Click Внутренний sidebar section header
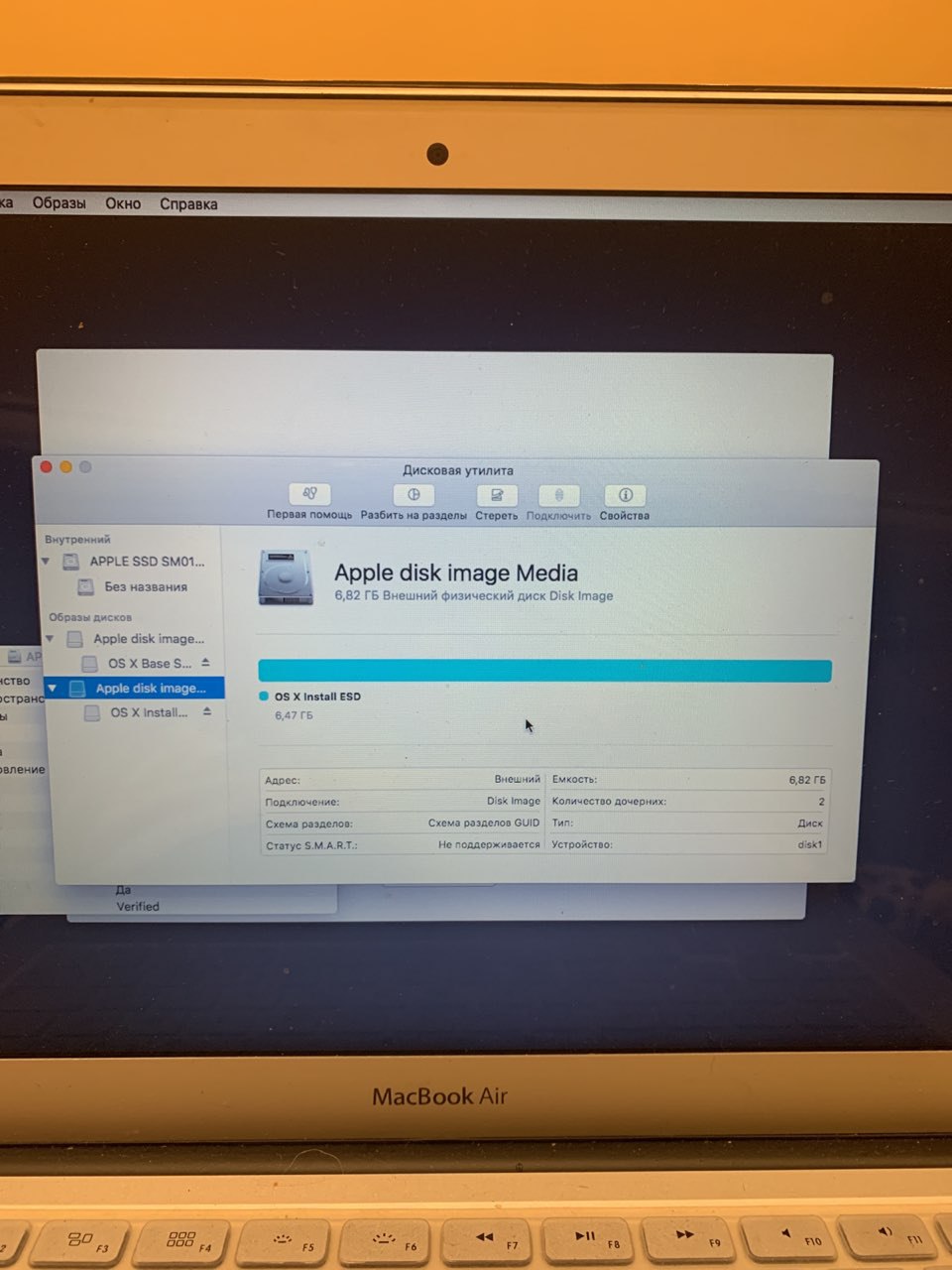 click(77, 540)
